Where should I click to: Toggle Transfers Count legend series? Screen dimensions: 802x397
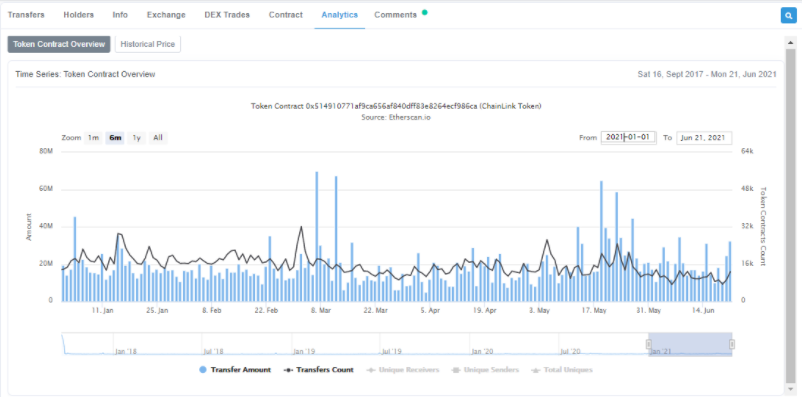click(x=318, y=370)
